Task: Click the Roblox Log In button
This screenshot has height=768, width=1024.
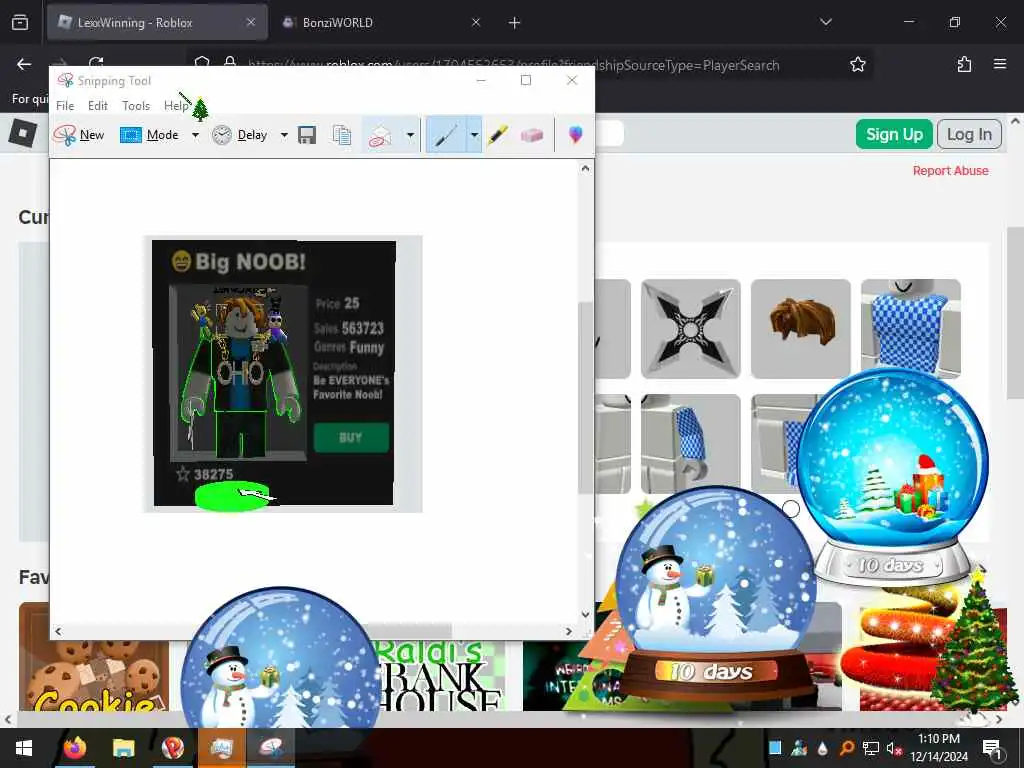Action: pyautogui.click(x=969, y=134)
